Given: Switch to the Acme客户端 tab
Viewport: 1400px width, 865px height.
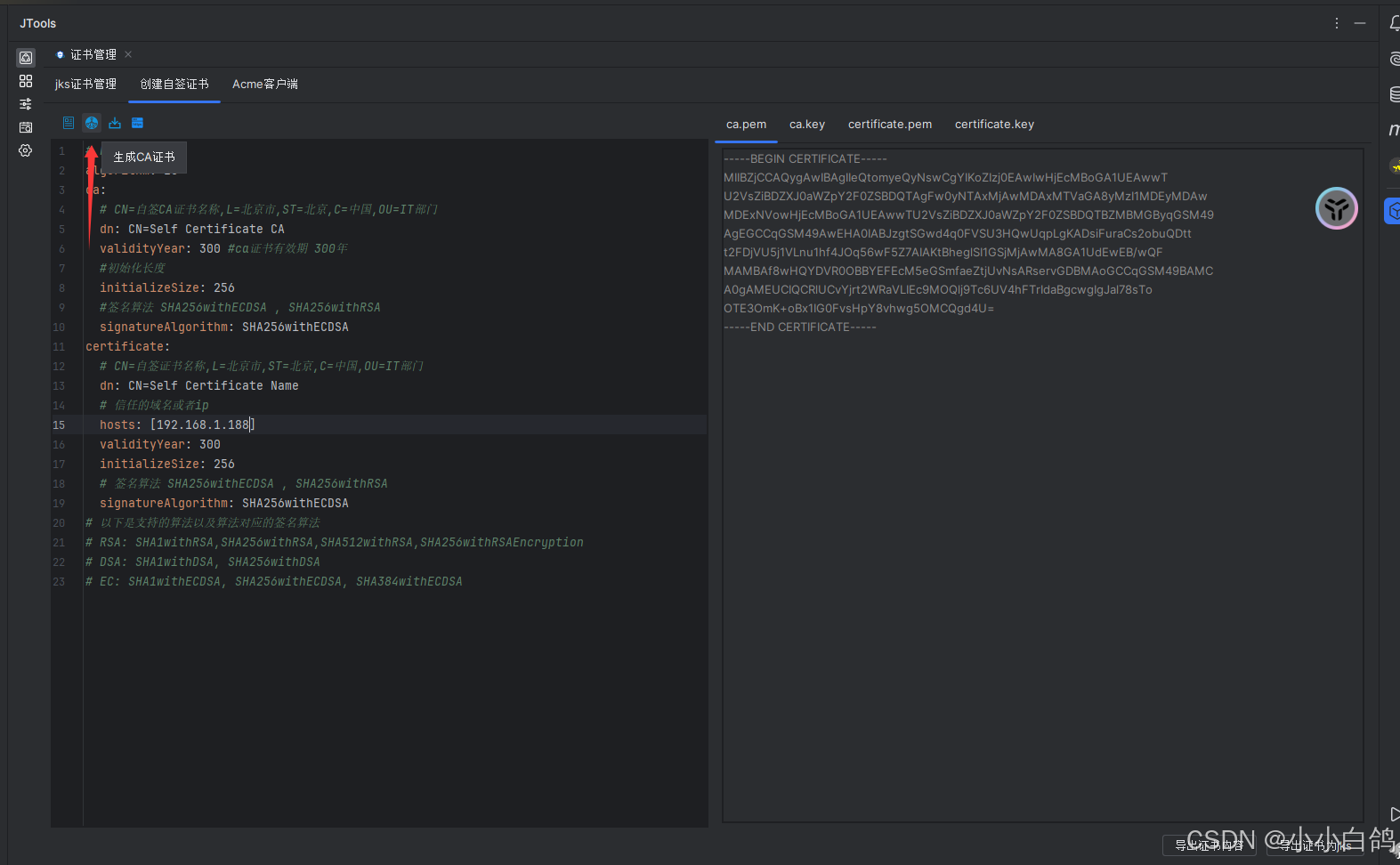Looking at the screenshot, I should (264, 84).
